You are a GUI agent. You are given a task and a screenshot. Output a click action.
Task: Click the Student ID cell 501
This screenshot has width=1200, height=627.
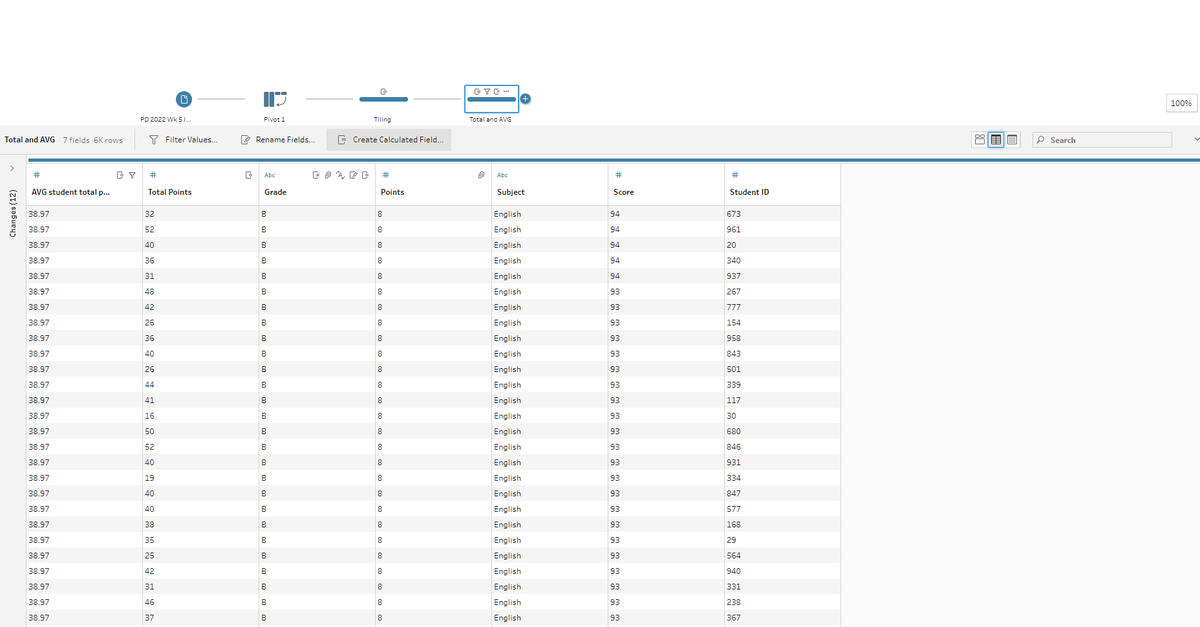click(x=783, y=369)
